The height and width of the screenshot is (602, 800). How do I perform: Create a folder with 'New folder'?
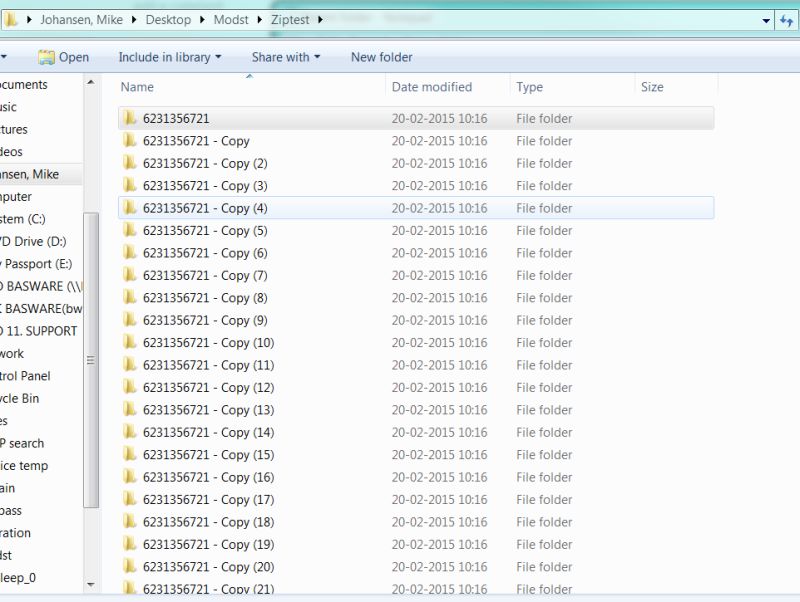coord(380,57)
